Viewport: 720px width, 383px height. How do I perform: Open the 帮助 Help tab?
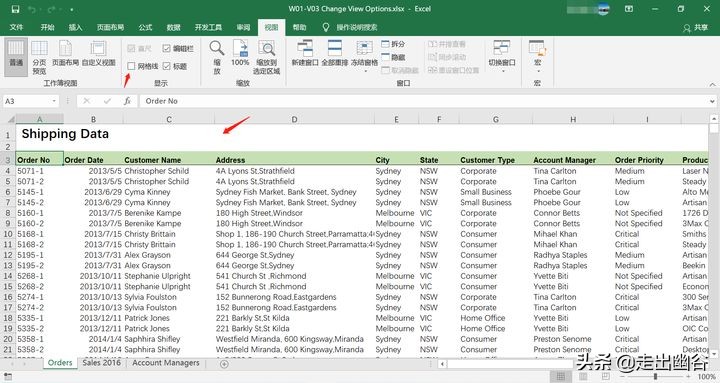tap(299, 27)
